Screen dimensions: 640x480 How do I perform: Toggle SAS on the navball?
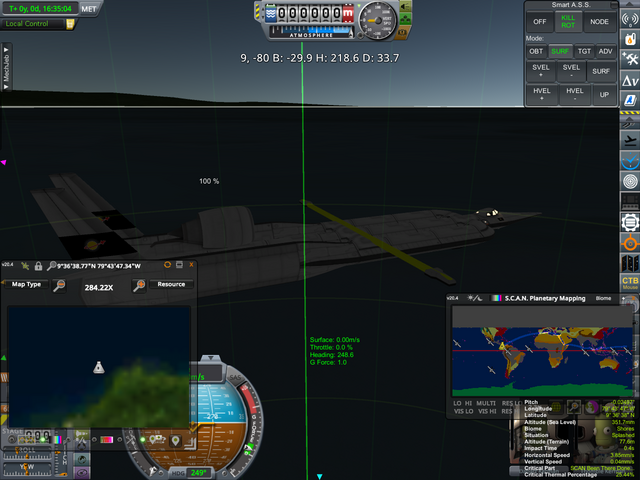(236, 378)
